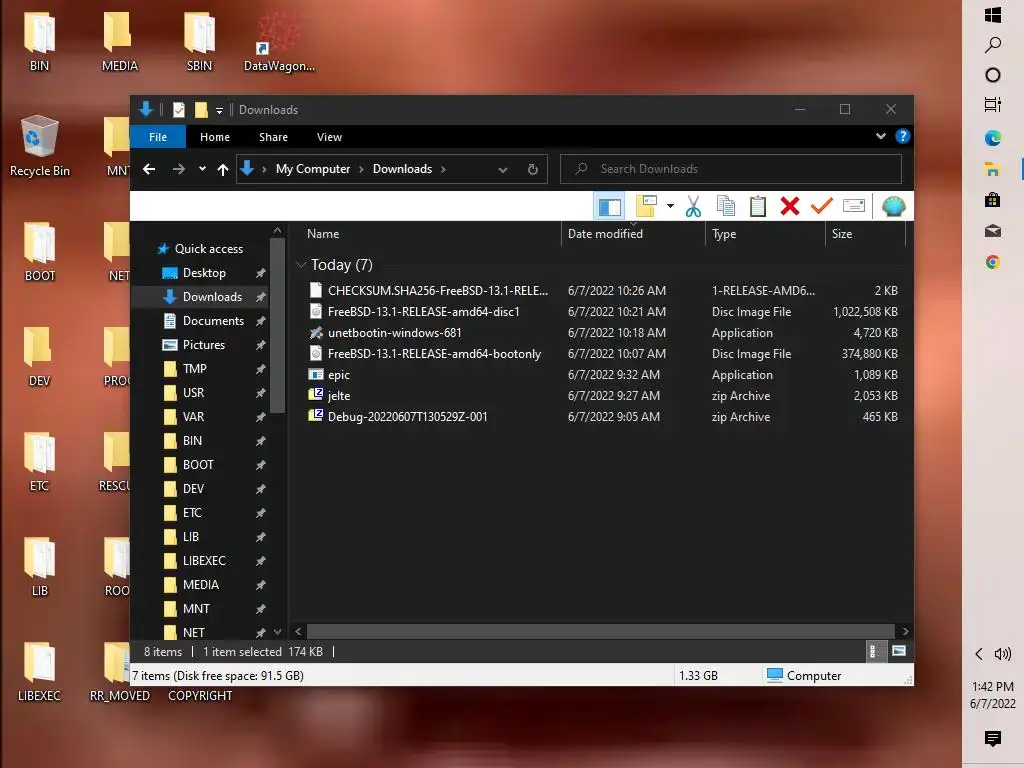Expand the ribbon with the chevron
1024x768 pixels.
[880, 136]
